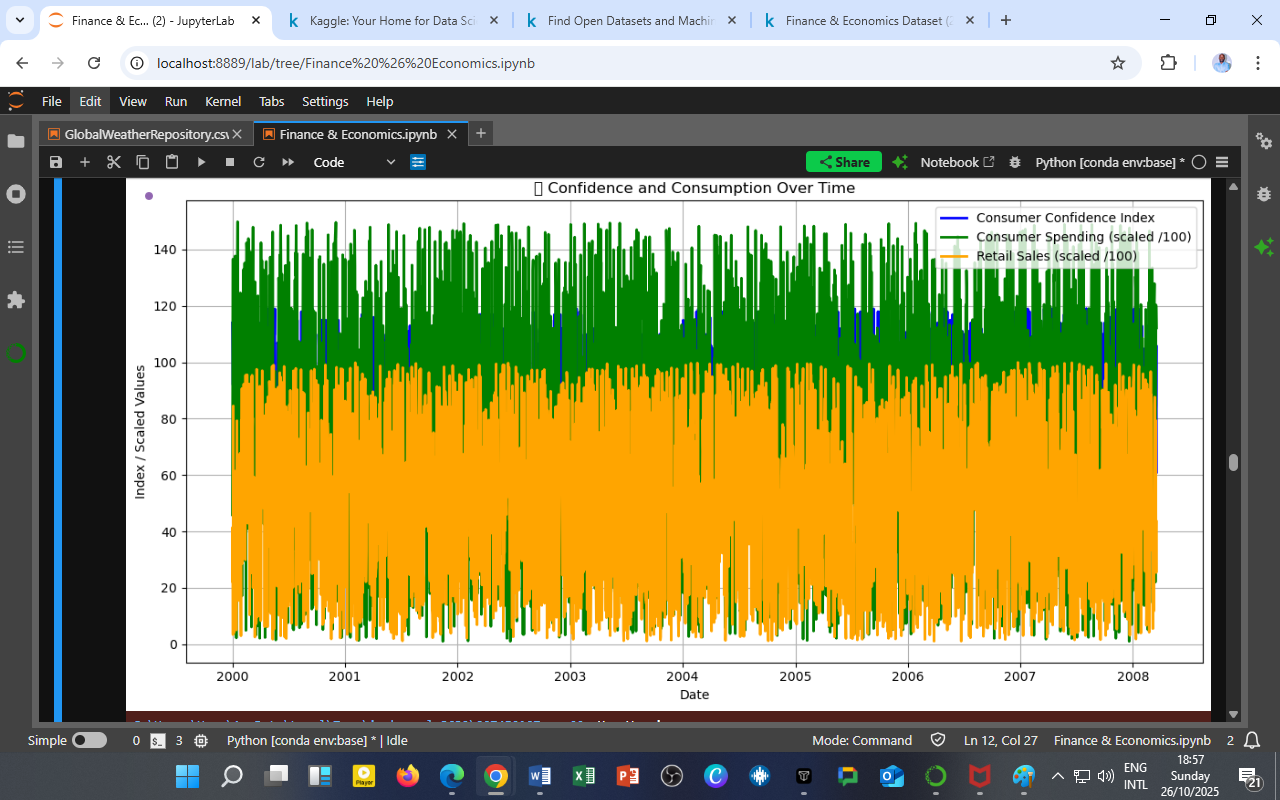Screen dimensions: 1280x800
Task: Click the notebook vertical scrollbar thumb
Action: pyautogui.click(x=1233, y=462)
